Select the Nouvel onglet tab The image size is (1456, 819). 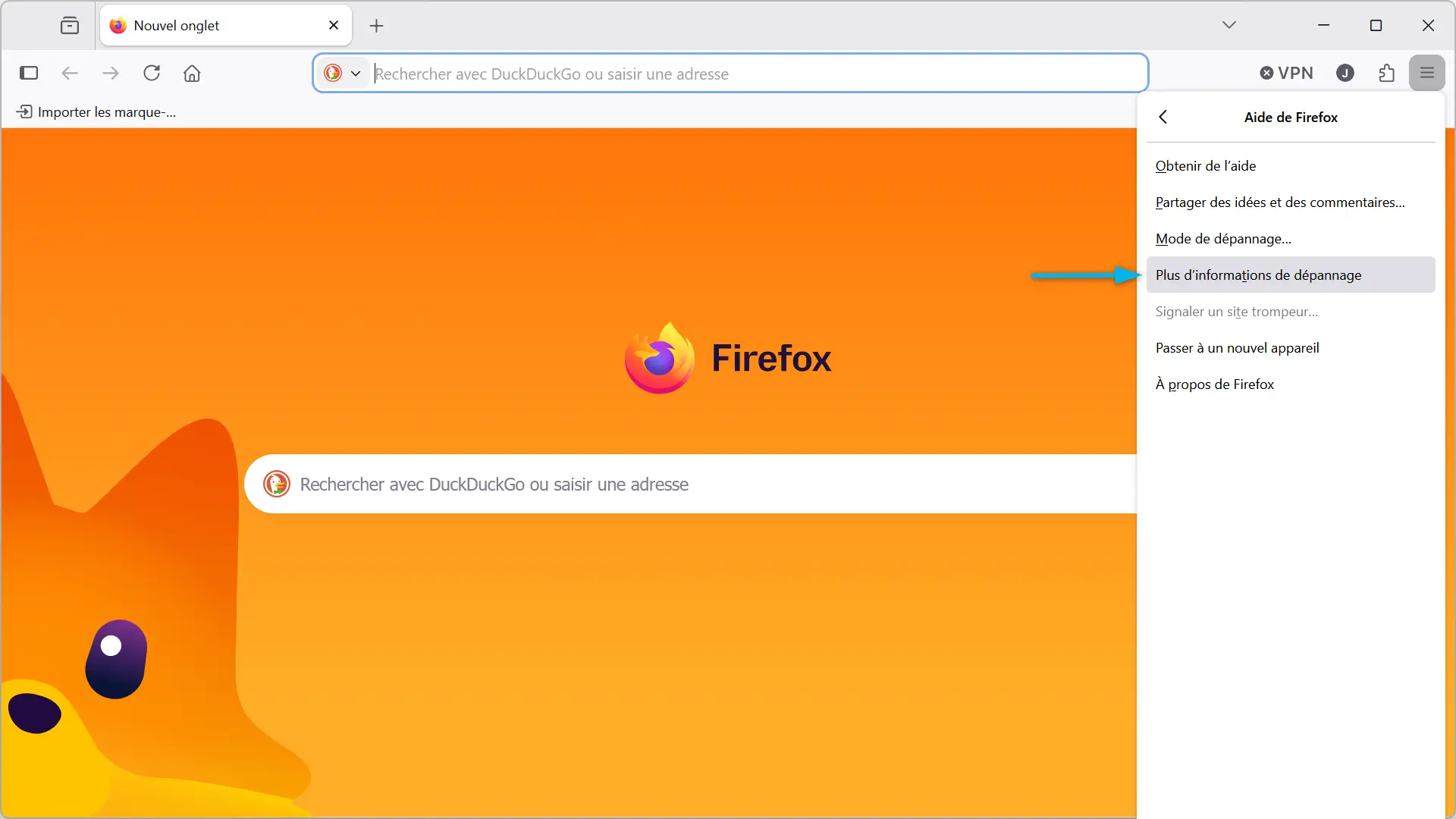click(226, 26)
